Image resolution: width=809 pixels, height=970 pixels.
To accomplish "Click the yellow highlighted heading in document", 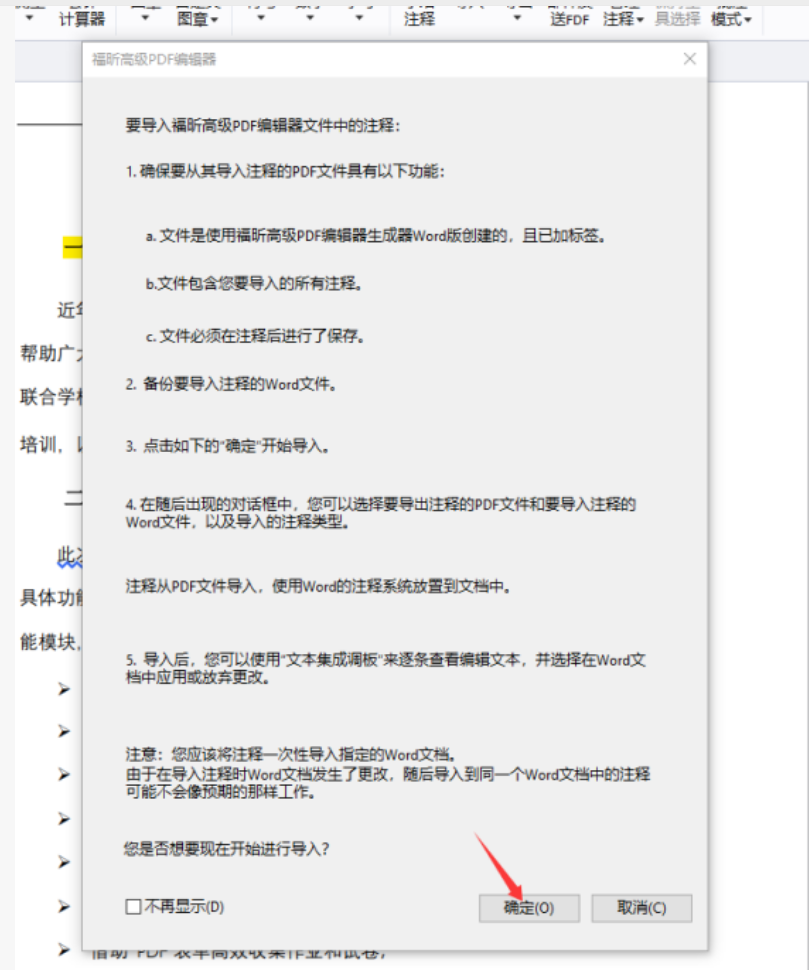I will coord(72,248).
